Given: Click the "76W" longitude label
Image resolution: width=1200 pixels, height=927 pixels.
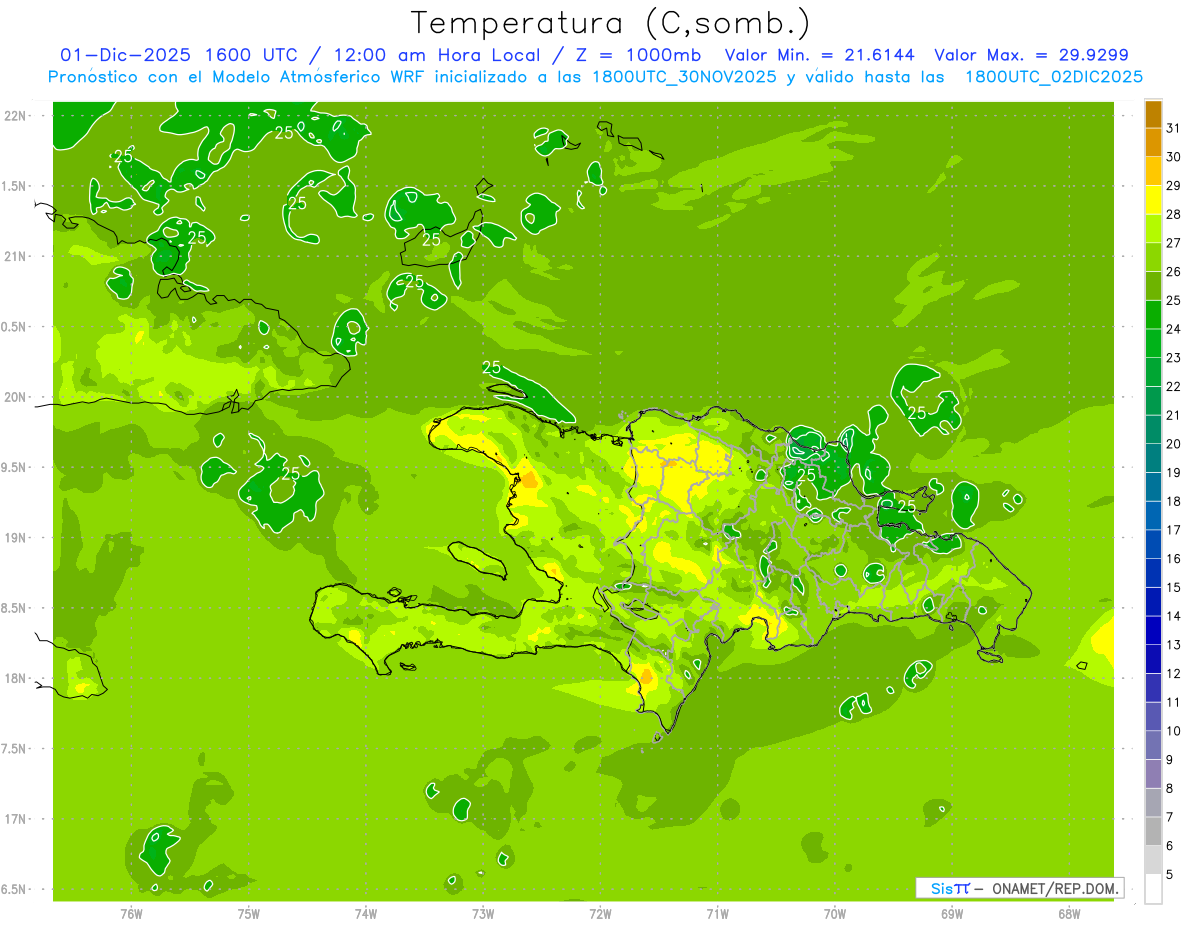Looking at the screenshot, I should pyautogui.click(x=131, y=913).
